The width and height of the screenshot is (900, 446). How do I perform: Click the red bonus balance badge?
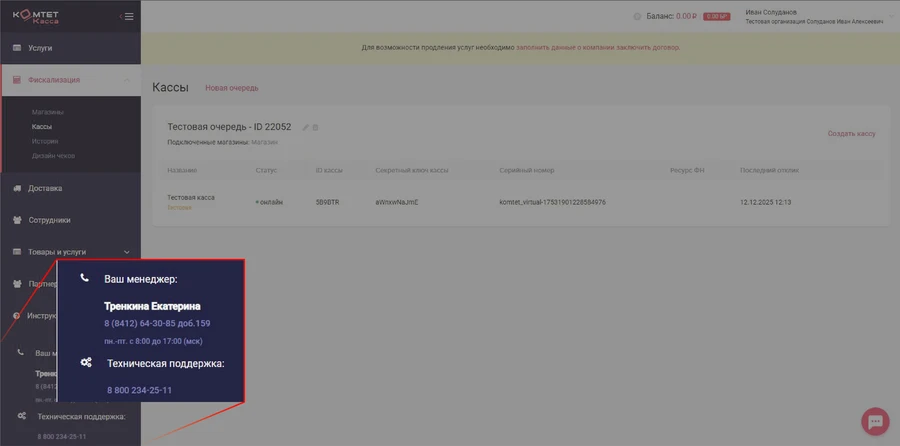coord(716,16)
